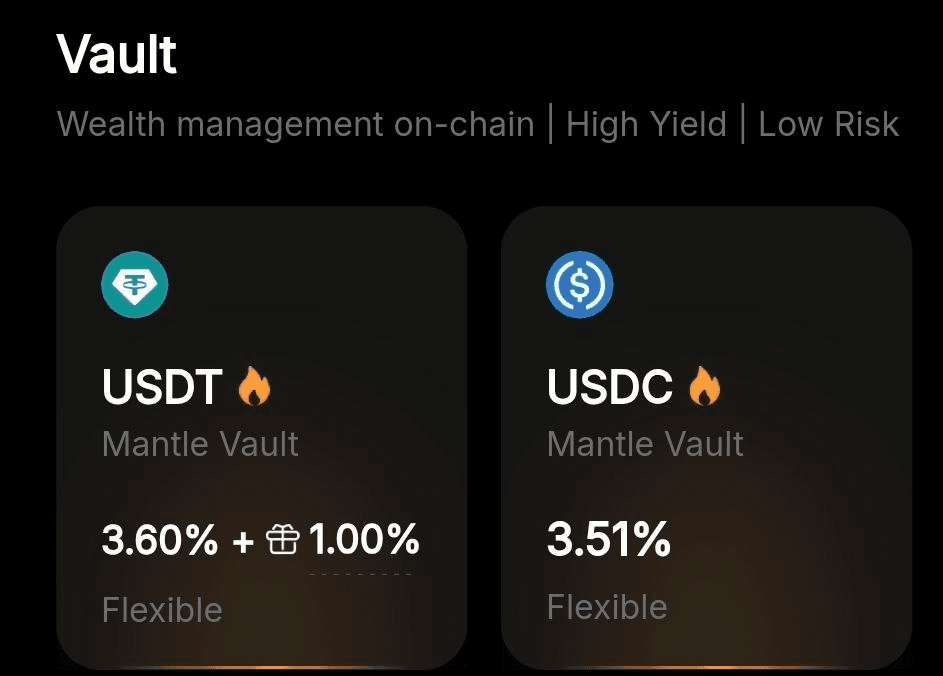Click the fire icon beside USDT
Screen dimensions: 943x676
tap(254, 387)
